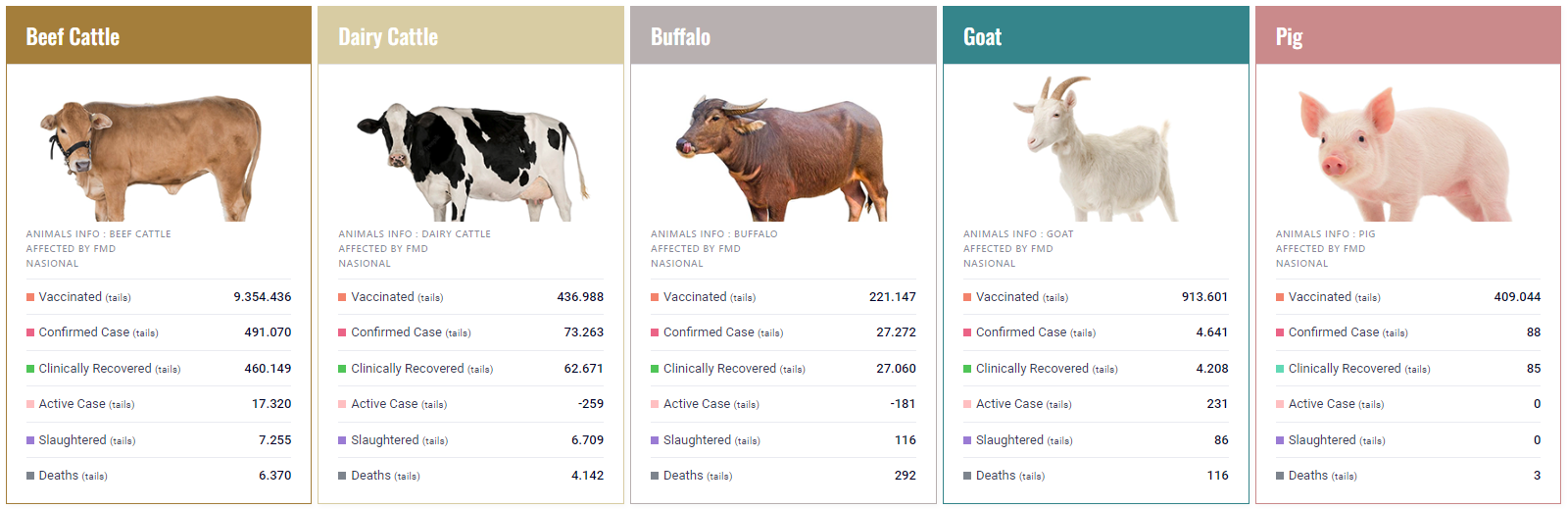Click Buffalo Confirmed Case label

pyautogui.click(x=709, y=332)
